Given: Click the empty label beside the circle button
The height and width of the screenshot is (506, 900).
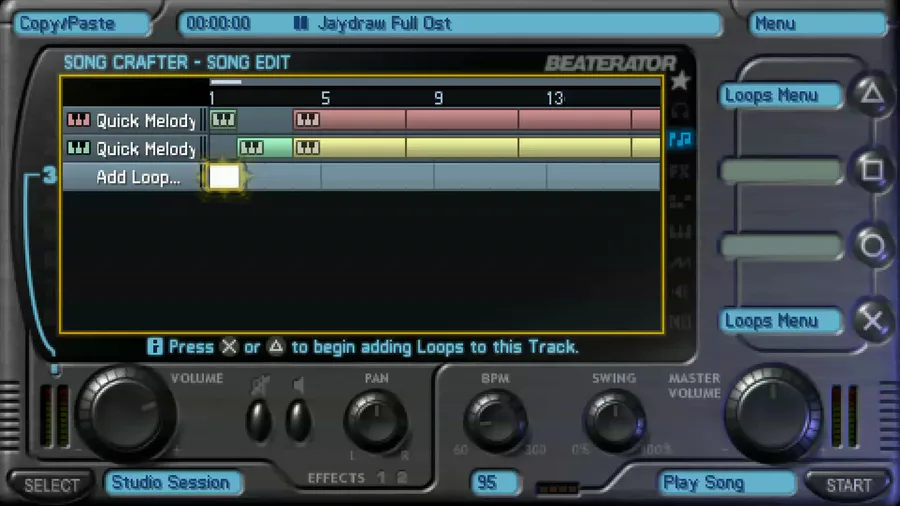Looking at the screenshot, I should tap(781, 247).
